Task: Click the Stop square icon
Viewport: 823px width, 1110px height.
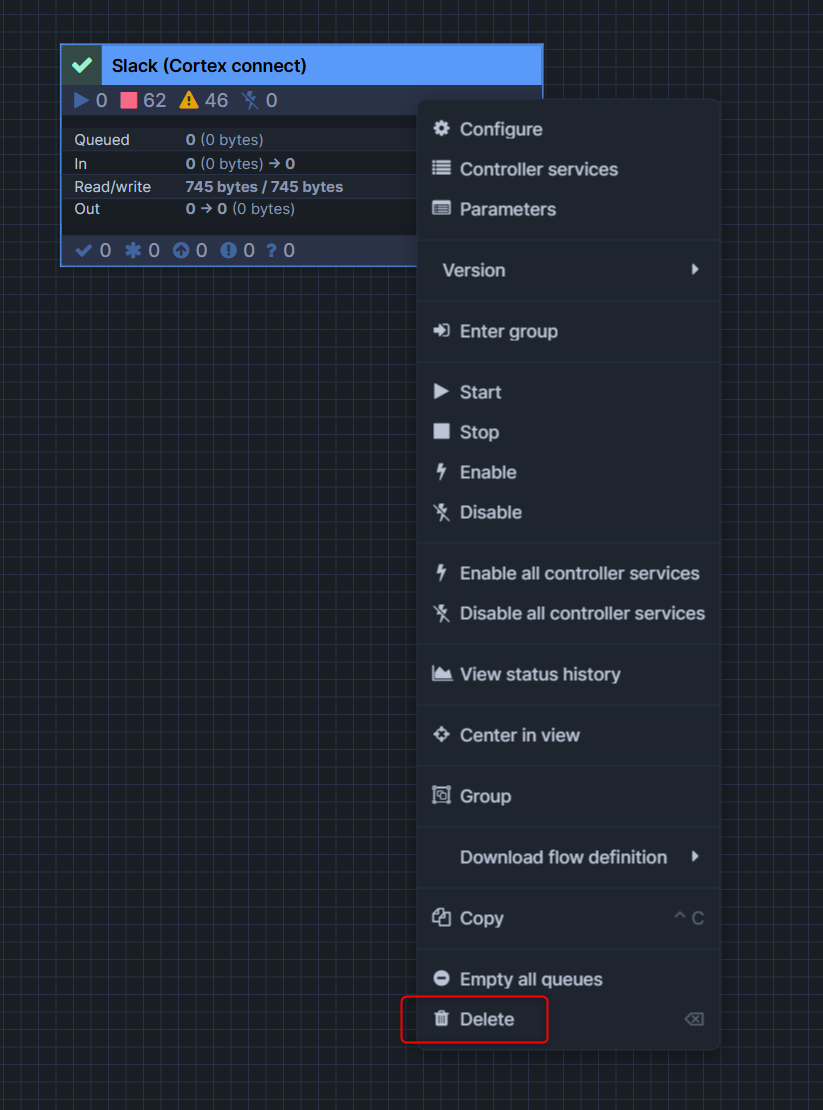Action: 441,432
